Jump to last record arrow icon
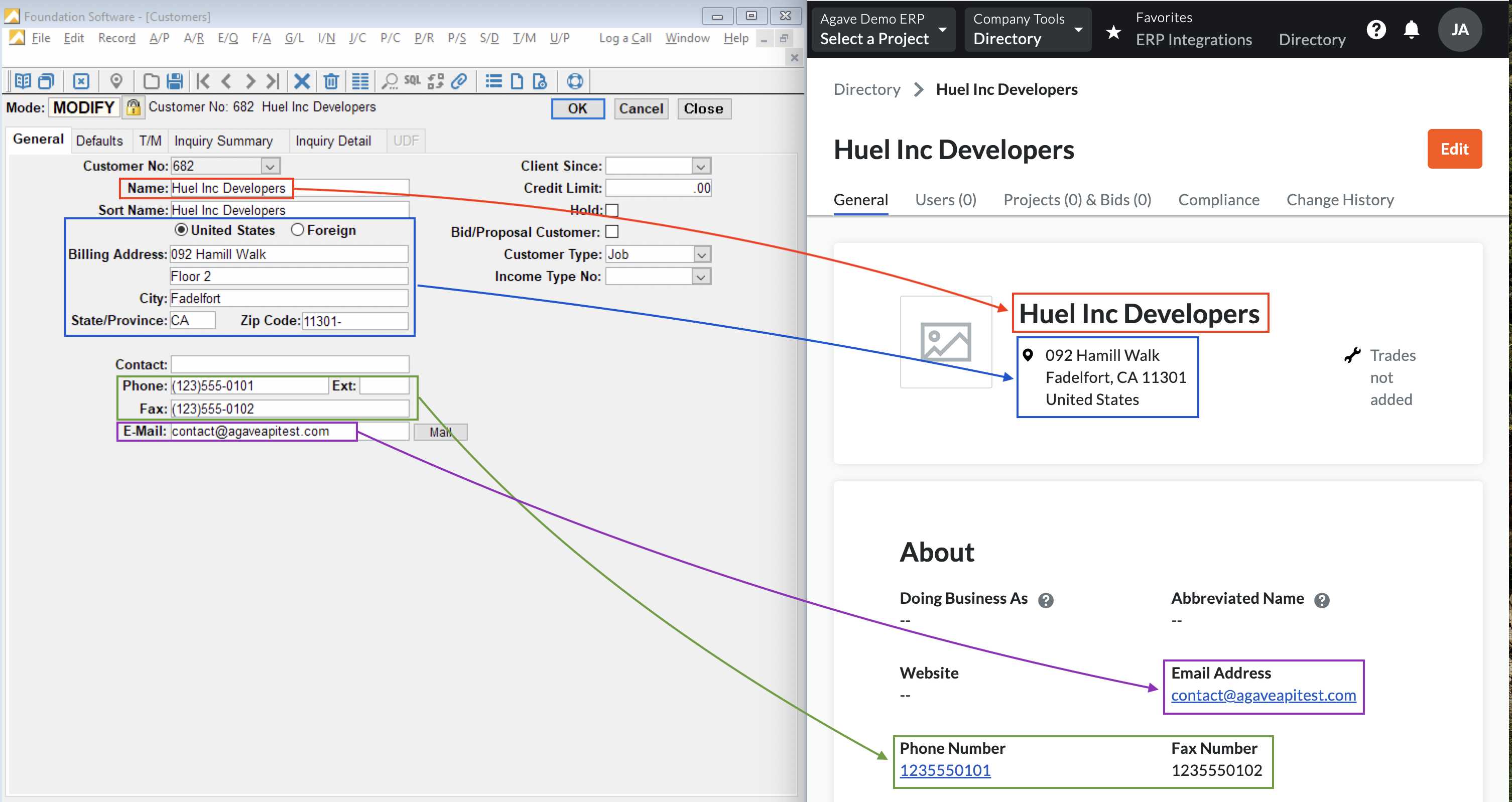This screenshot has width=1512, height=802. coord(273,81)
